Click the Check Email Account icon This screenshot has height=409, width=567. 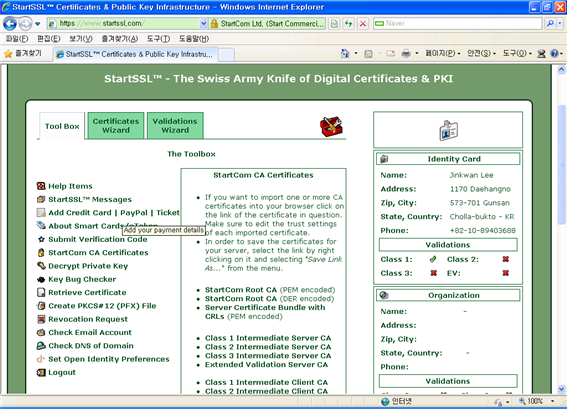pos(41,332)
